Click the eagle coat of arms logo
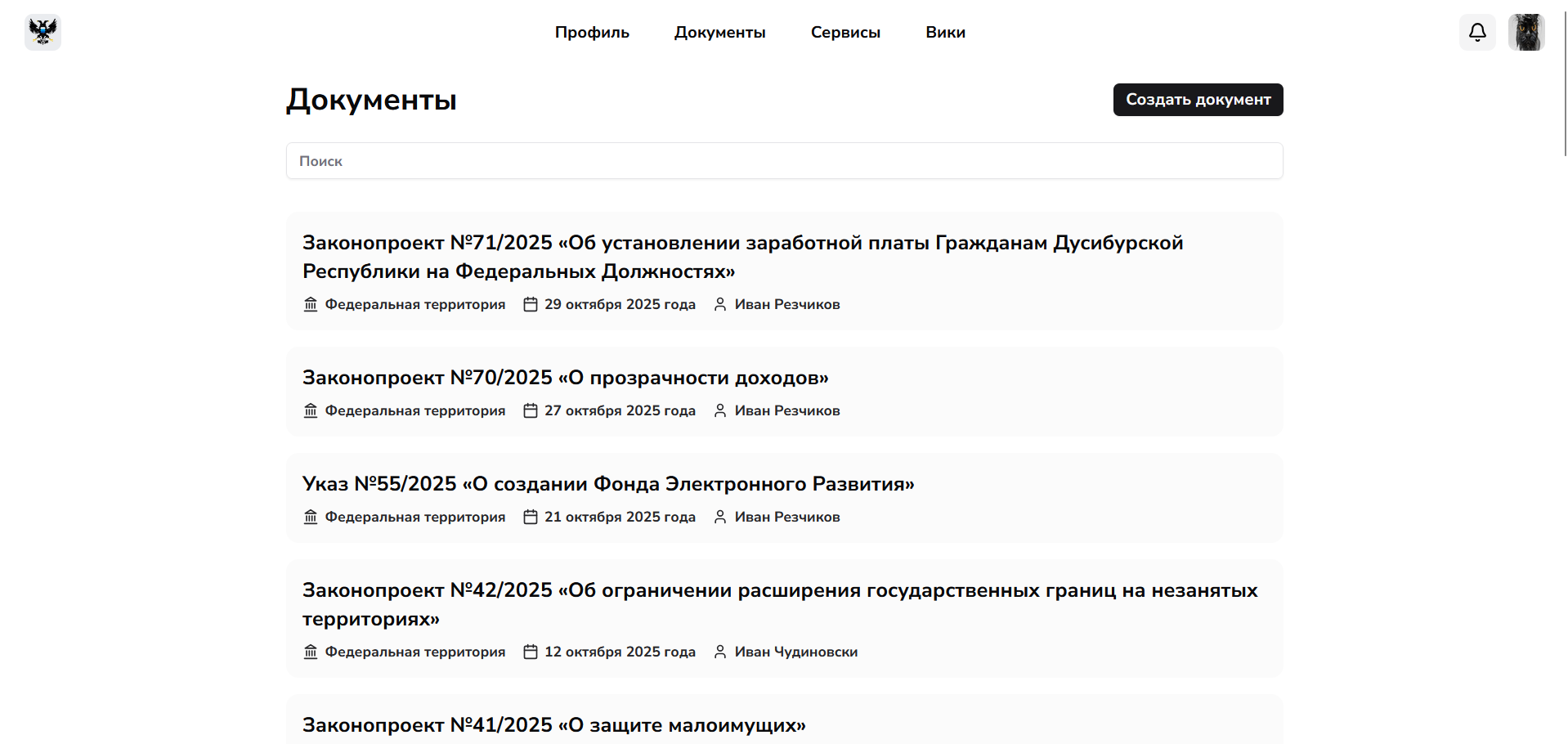This screenshot has height=744, width=1568. pyautogui.click(x=43, y=32)
